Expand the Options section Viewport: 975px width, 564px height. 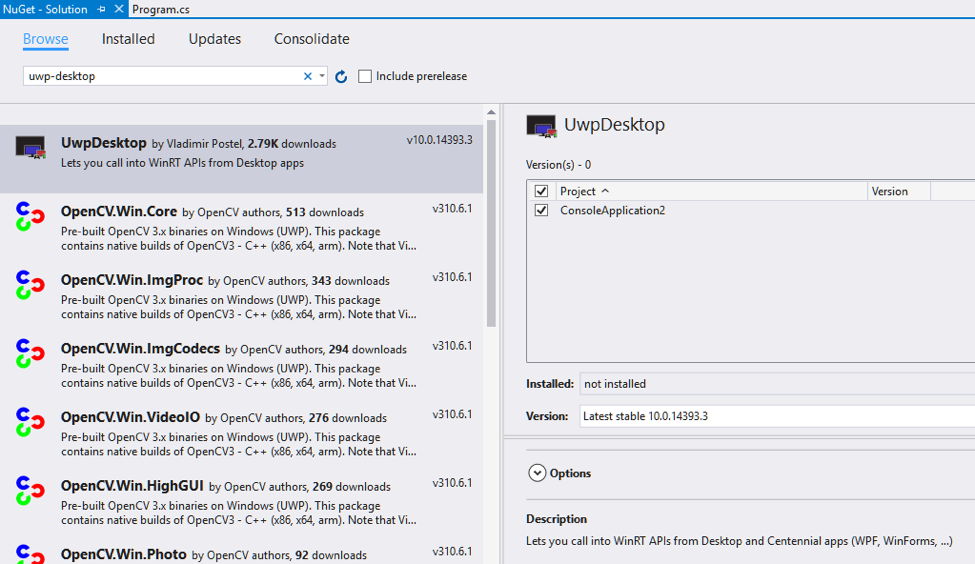click(x=537, y=473)
